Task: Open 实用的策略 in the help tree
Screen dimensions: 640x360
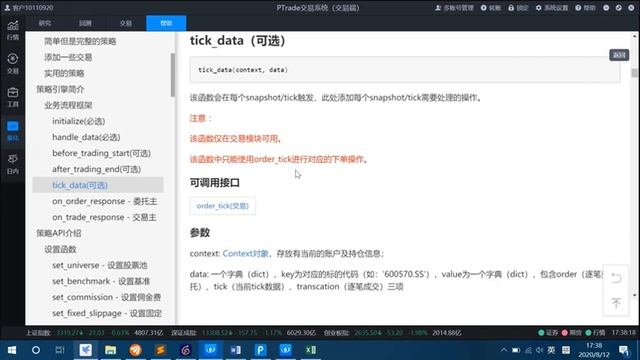Action: tap(64, 73)
